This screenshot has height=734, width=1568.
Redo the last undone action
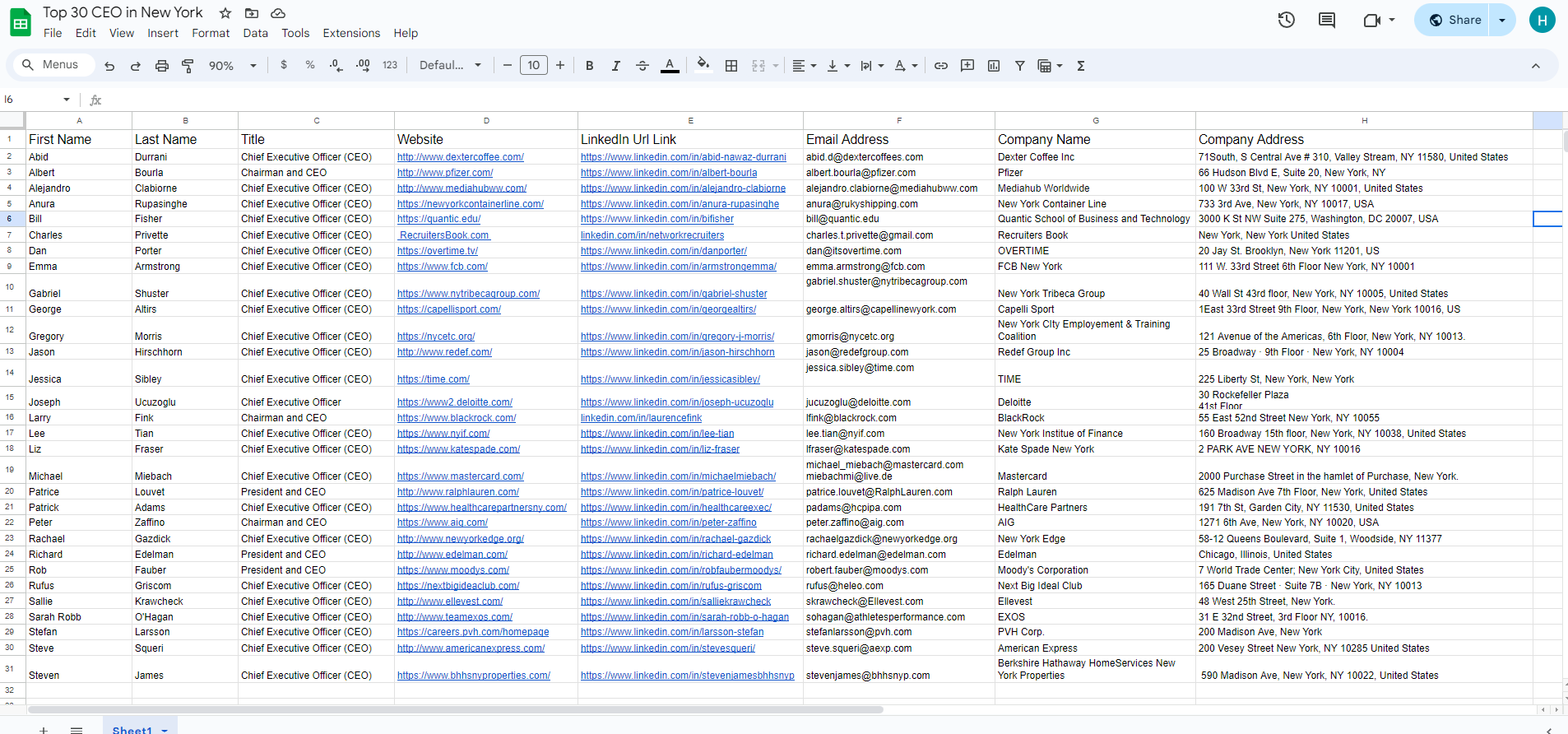(x=136, y=66)
